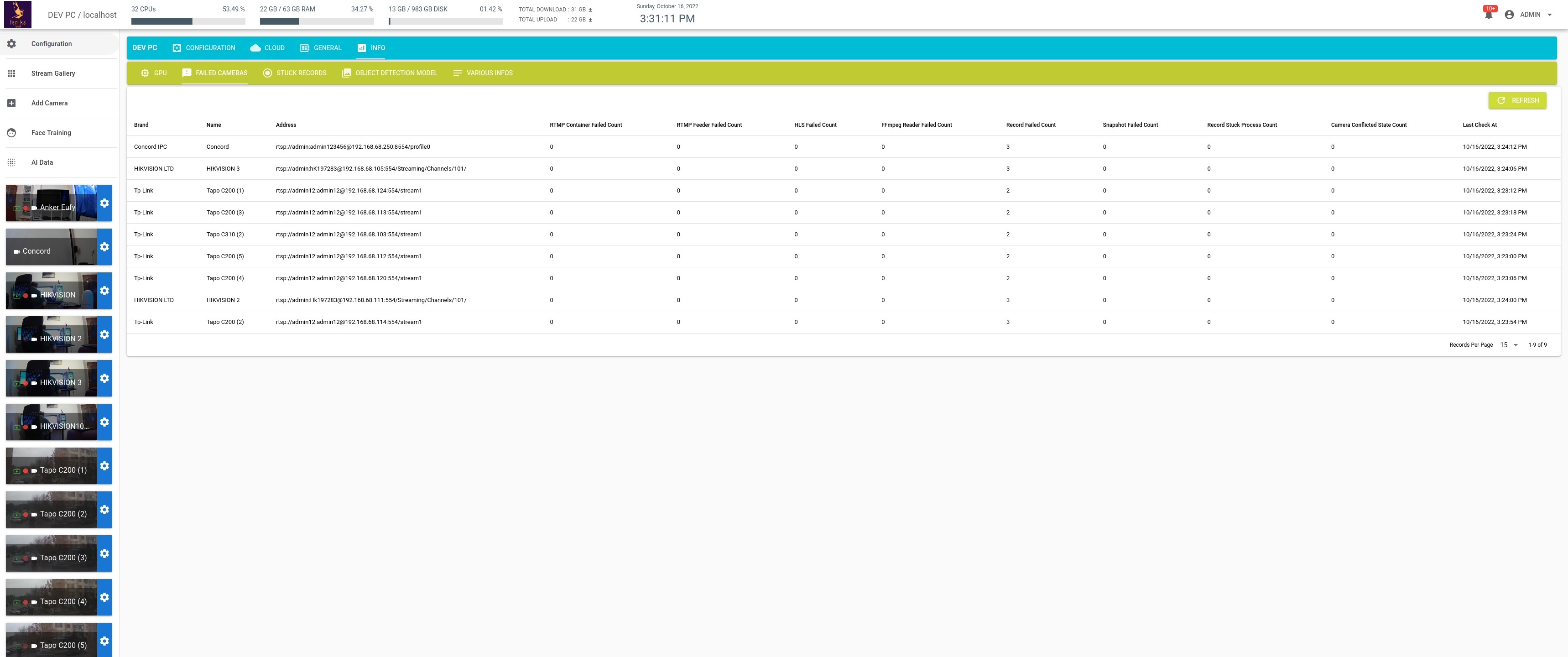Select the CONFIGURATION tab
The width and height of the screenshot is (1568, 657).
[205, 47]
